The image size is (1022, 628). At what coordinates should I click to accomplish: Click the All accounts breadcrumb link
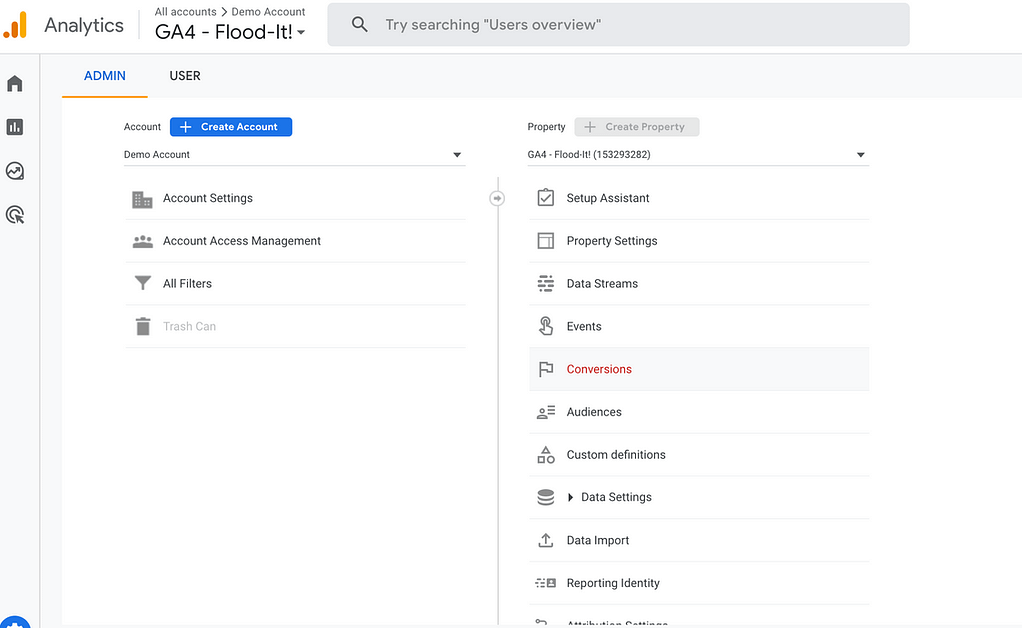(185, 12)
